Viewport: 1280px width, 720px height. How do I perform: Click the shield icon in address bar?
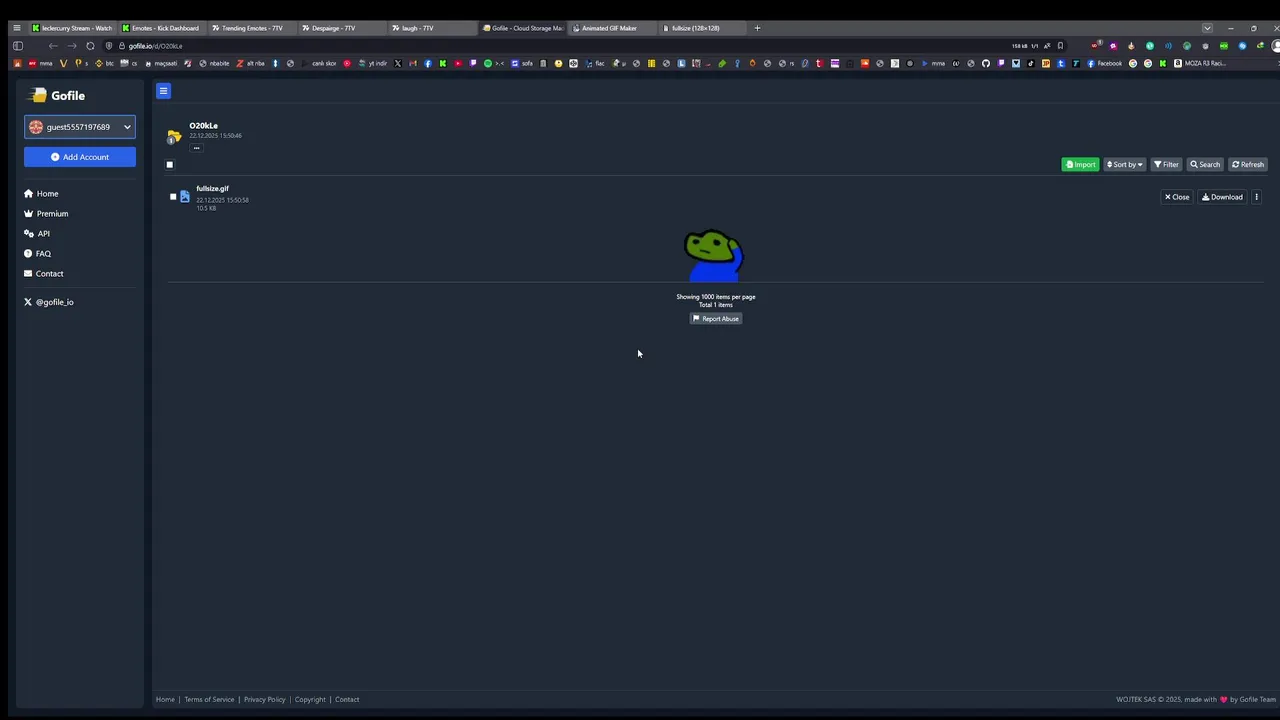tap(108, 46)
